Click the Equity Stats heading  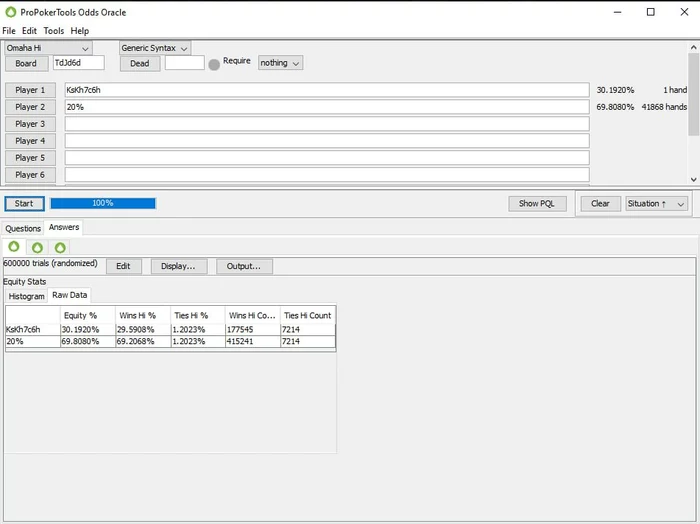(x=25, y=282)
